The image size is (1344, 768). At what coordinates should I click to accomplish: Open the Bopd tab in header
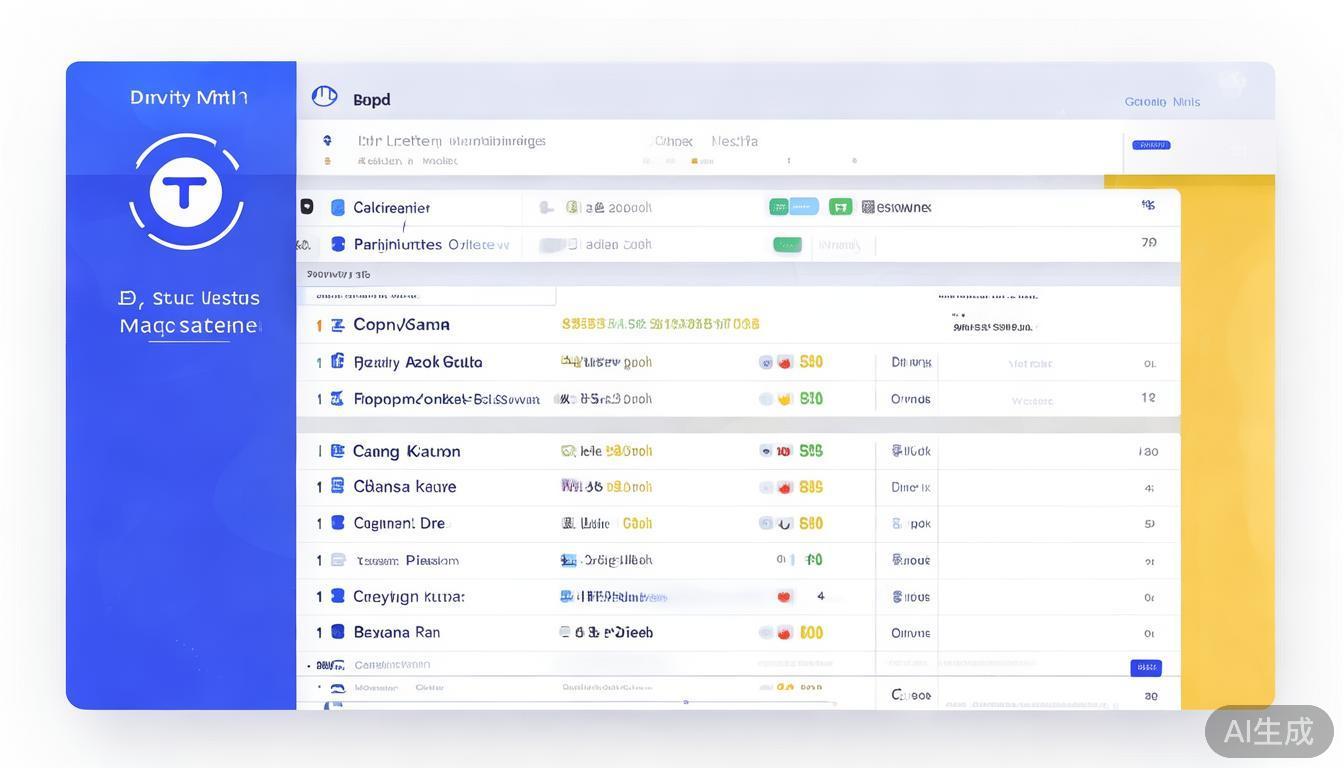[x=371, y=100]
